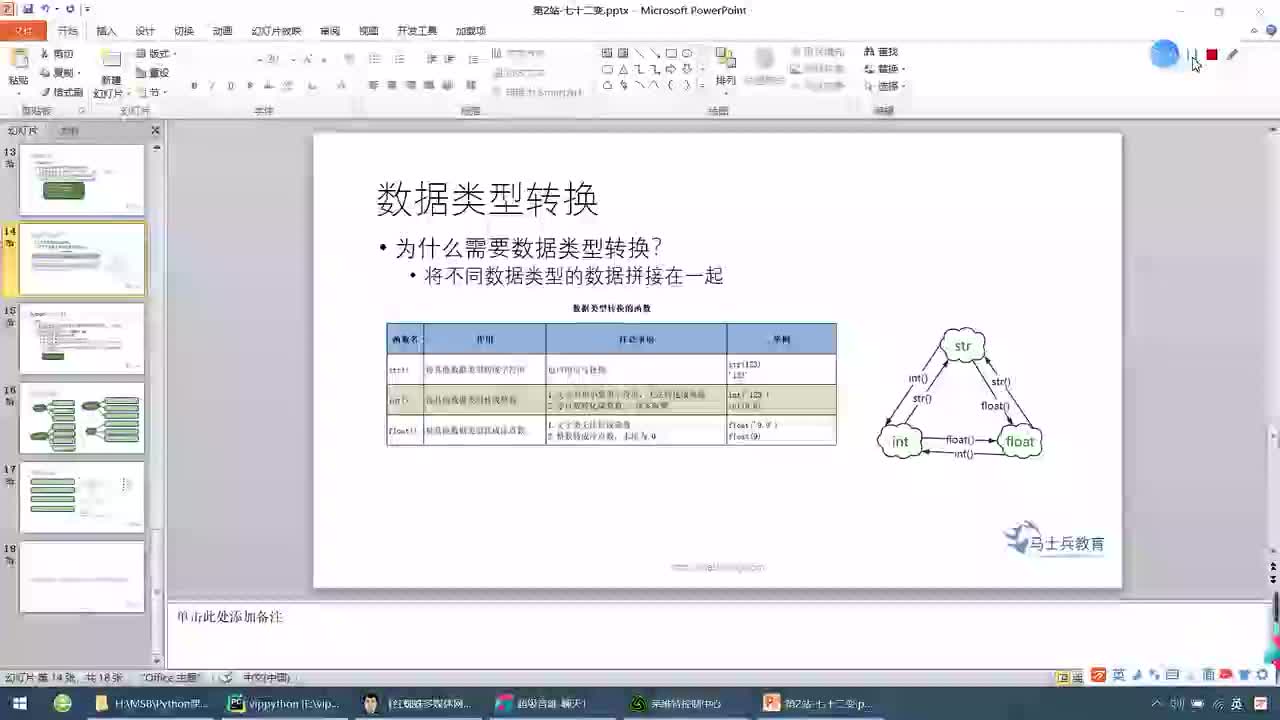Image resolution: width=1280 pixels, height=720 pixels.
Task: Collapse the ribbon using the caret icon
Action: 1254,31
